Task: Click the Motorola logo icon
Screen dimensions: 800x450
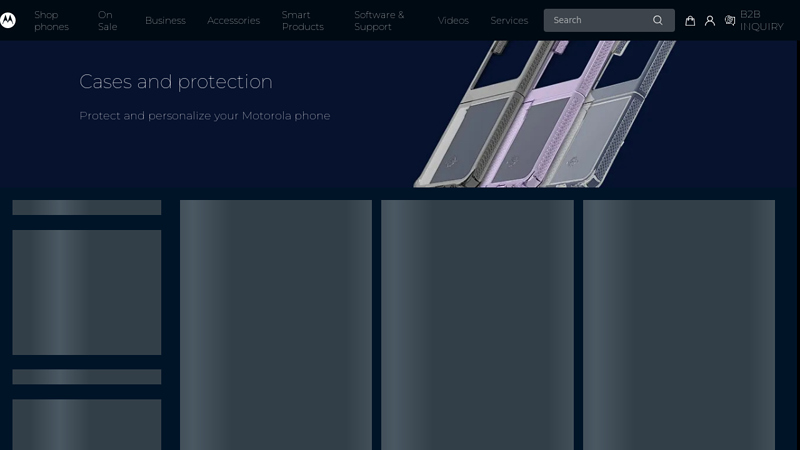Action: [x=8, y=20]
